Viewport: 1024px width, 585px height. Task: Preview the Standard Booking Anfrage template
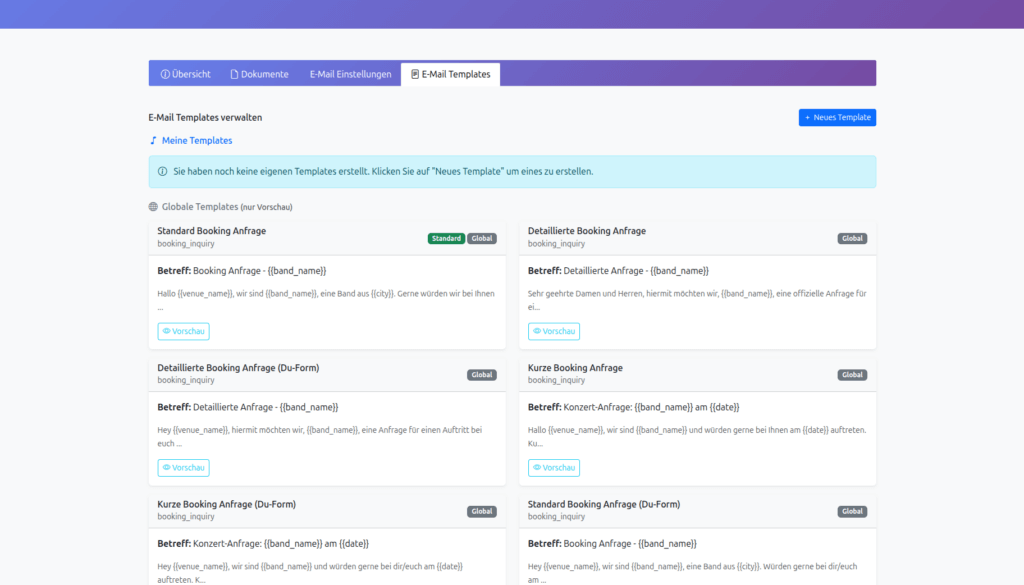pos(183,331)
